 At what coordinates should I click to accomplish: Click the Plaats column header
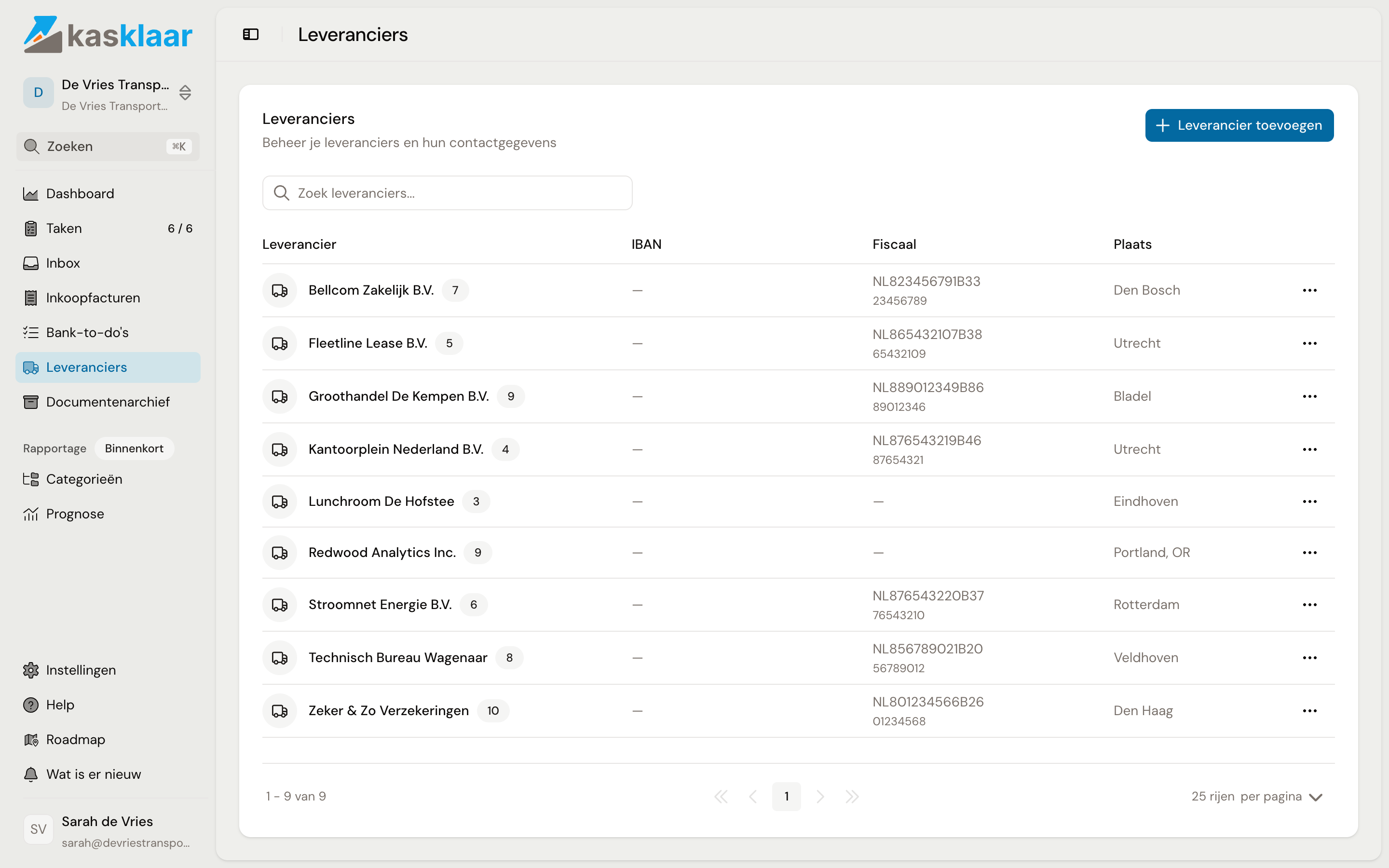[1132, 244]
